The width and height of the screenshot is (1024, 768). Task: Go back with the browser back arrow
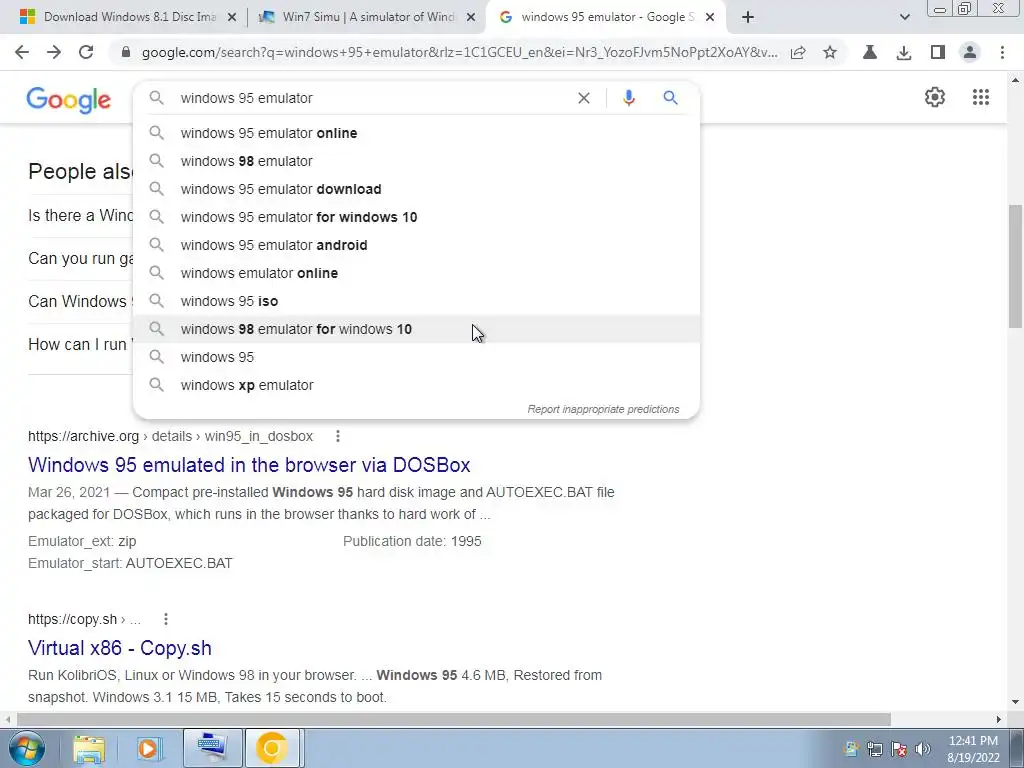[x=22, y=52]
